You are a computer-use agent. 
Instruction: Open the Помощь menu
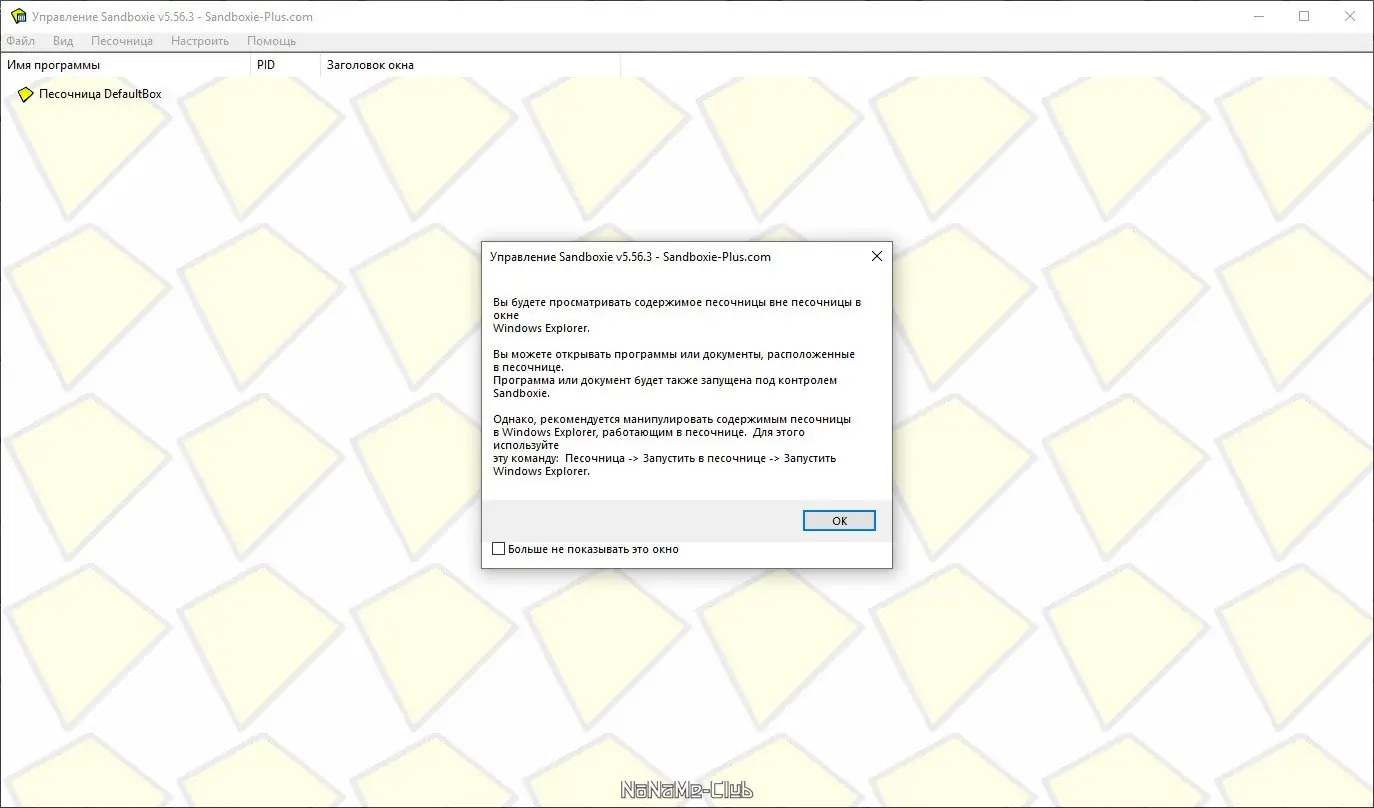pos(271,41)
